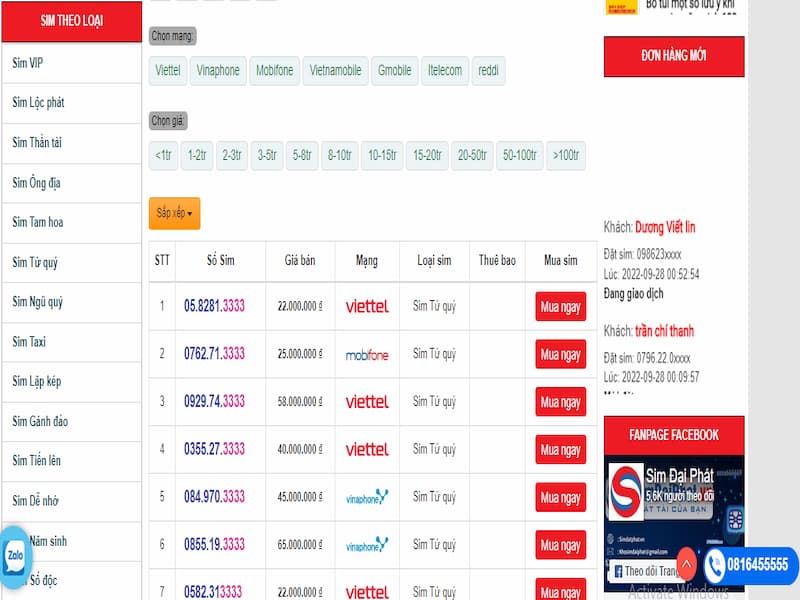
Task: Buy sim 0355.27.3333 with Mua ngay
Action: click(x=560, y=450)
